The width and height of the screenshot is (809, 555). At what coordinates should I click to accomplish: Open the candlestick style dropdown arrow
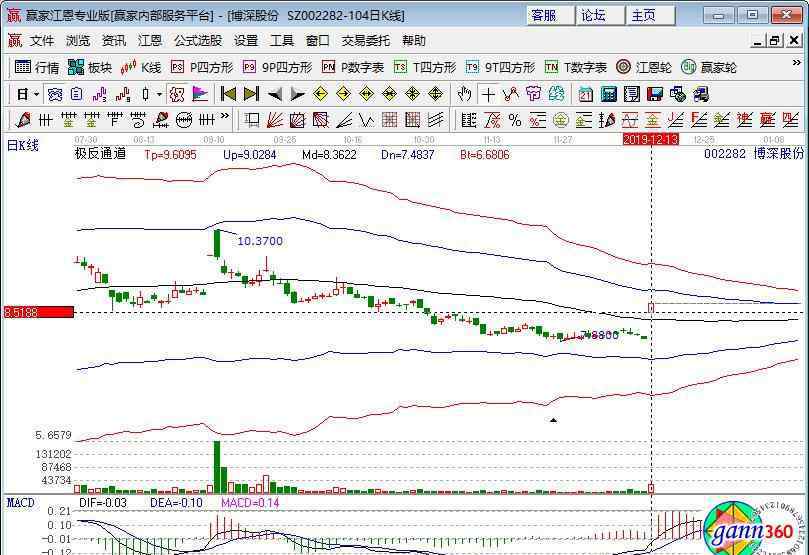point(159,94)
